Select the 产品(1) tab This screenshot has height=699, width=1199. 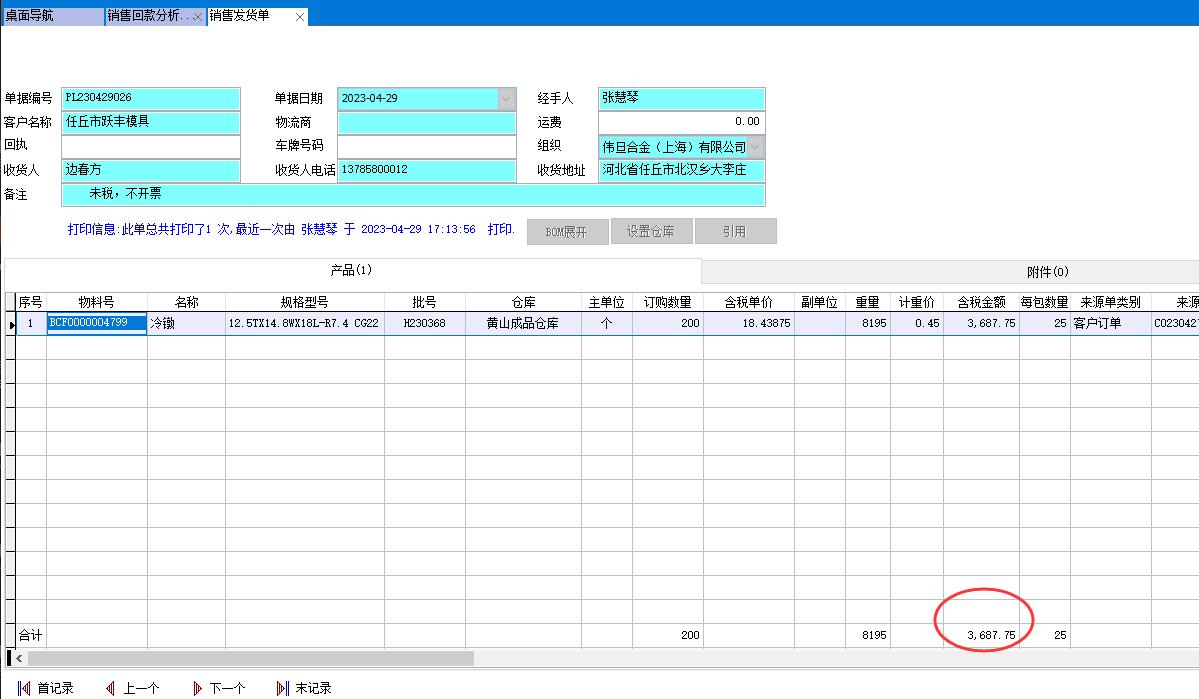tap(351, 270)
